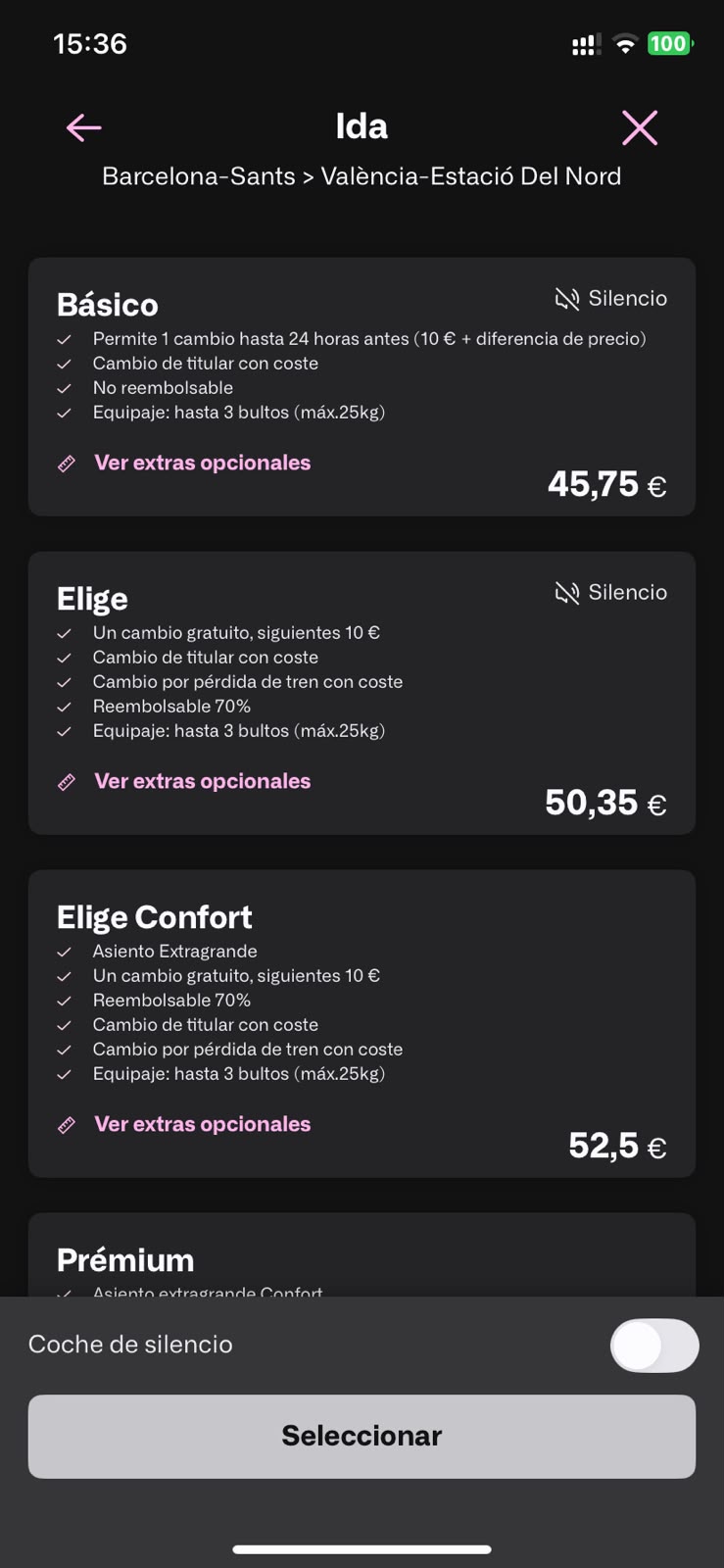724x1568 pixels.
Task: Tap the Wi-Fi icon in status bar
Action: point(624,43)
